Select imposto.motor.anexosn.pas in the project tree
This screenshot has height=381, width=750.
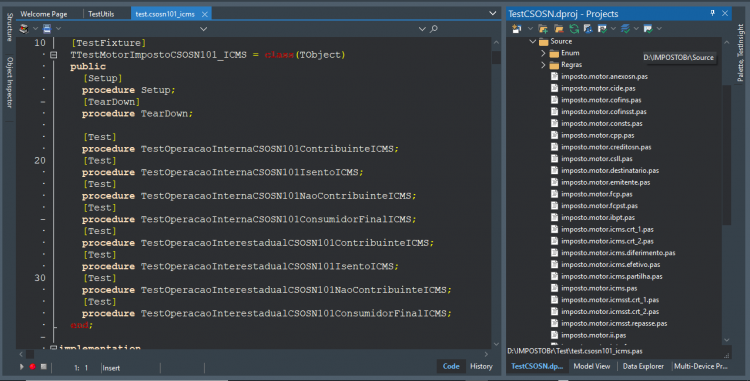click(x=605, y=76)
